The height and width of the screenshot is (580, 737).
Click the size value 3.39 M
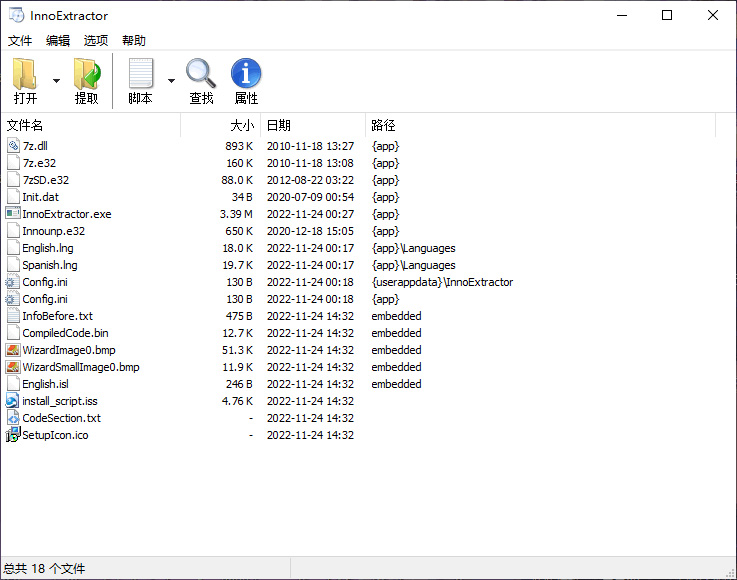[236, 214]
